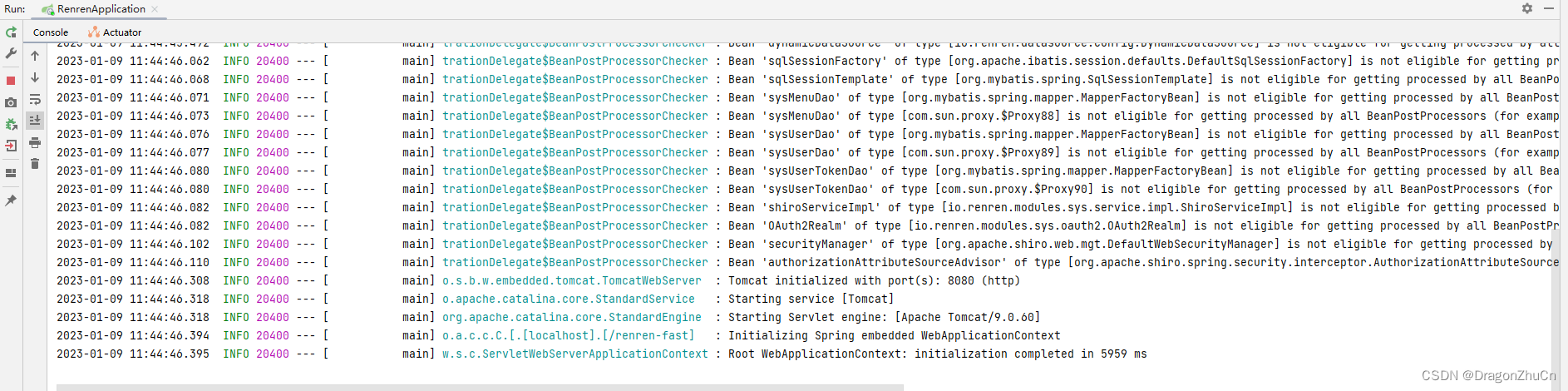Clear all console output trash icon
The width and height of the screenshot is (1568, 391).
(x=35, y=164)
